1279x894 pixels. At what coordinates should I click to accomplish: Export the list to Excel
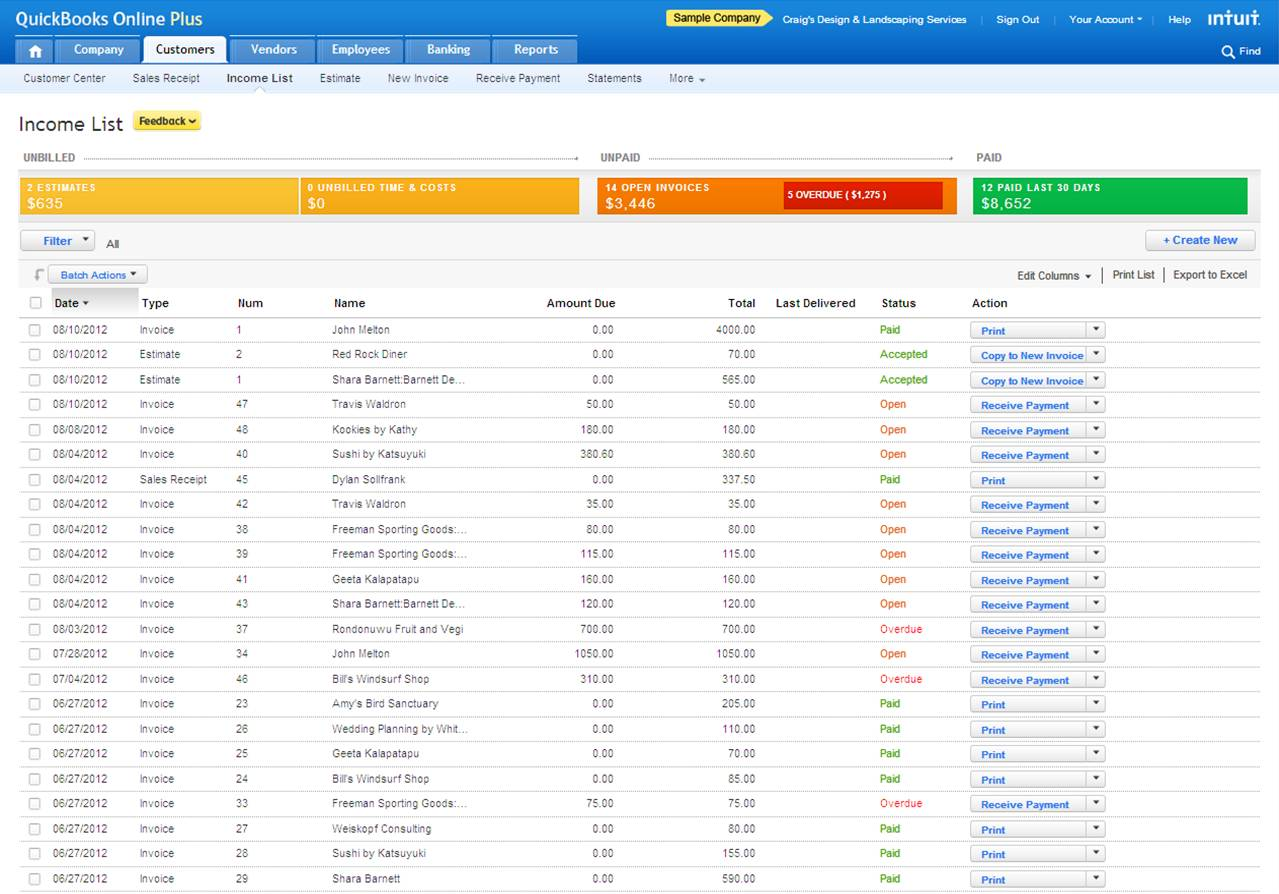click(1210, 275)
